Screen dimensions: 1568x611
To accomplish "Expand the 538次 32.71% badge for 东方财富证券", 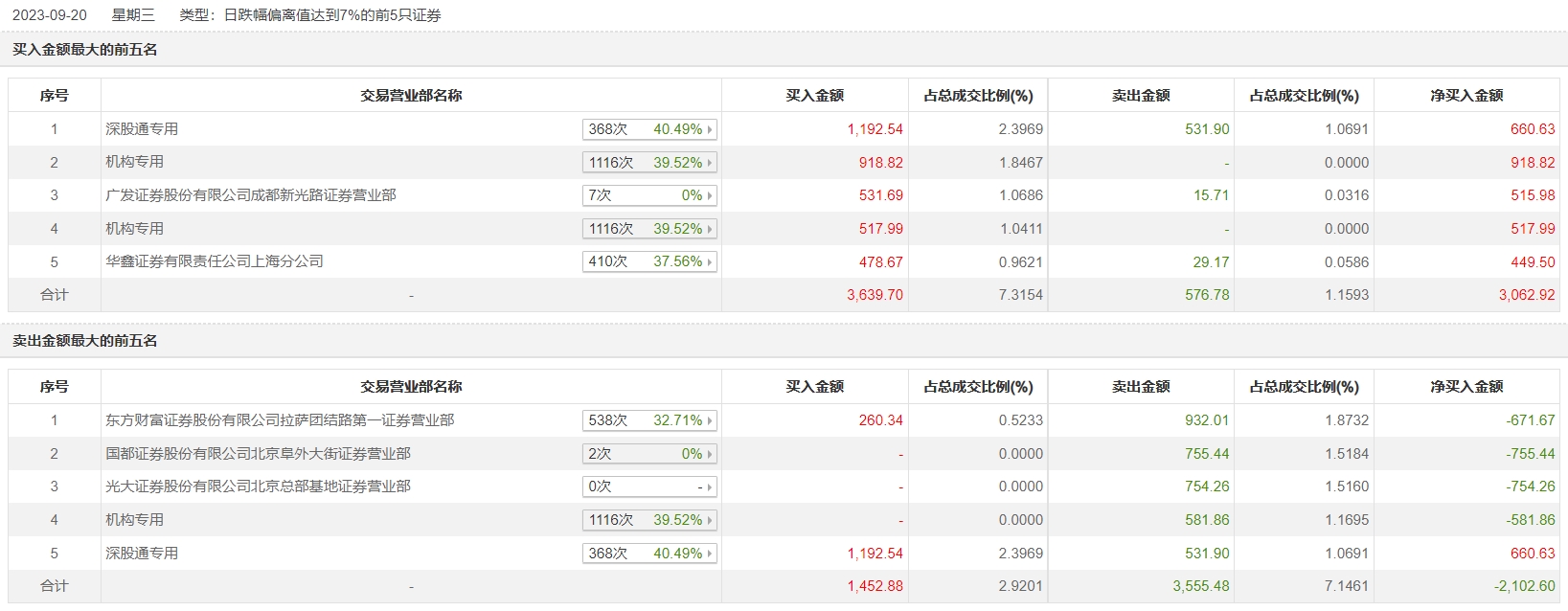I will [649, 420].
